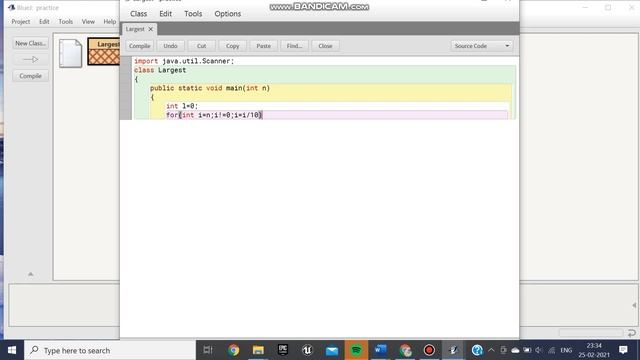Click the empty editor text area

point(320,229)
